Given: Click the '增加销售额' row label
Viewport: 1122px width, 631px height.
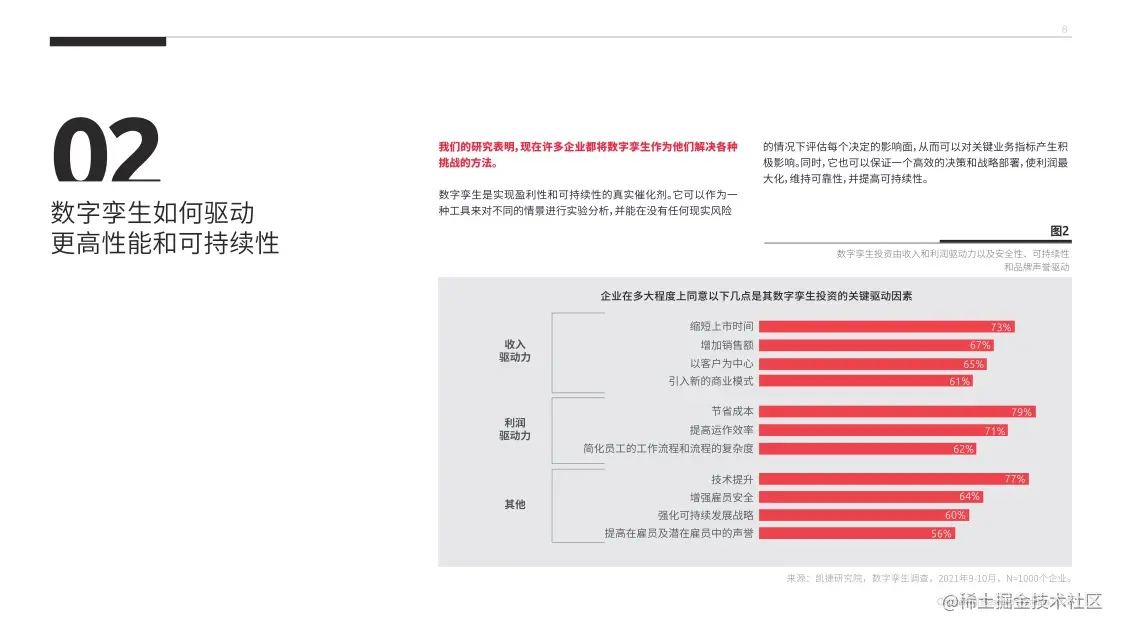Looking at the screenshot, I should click(726, 345).
